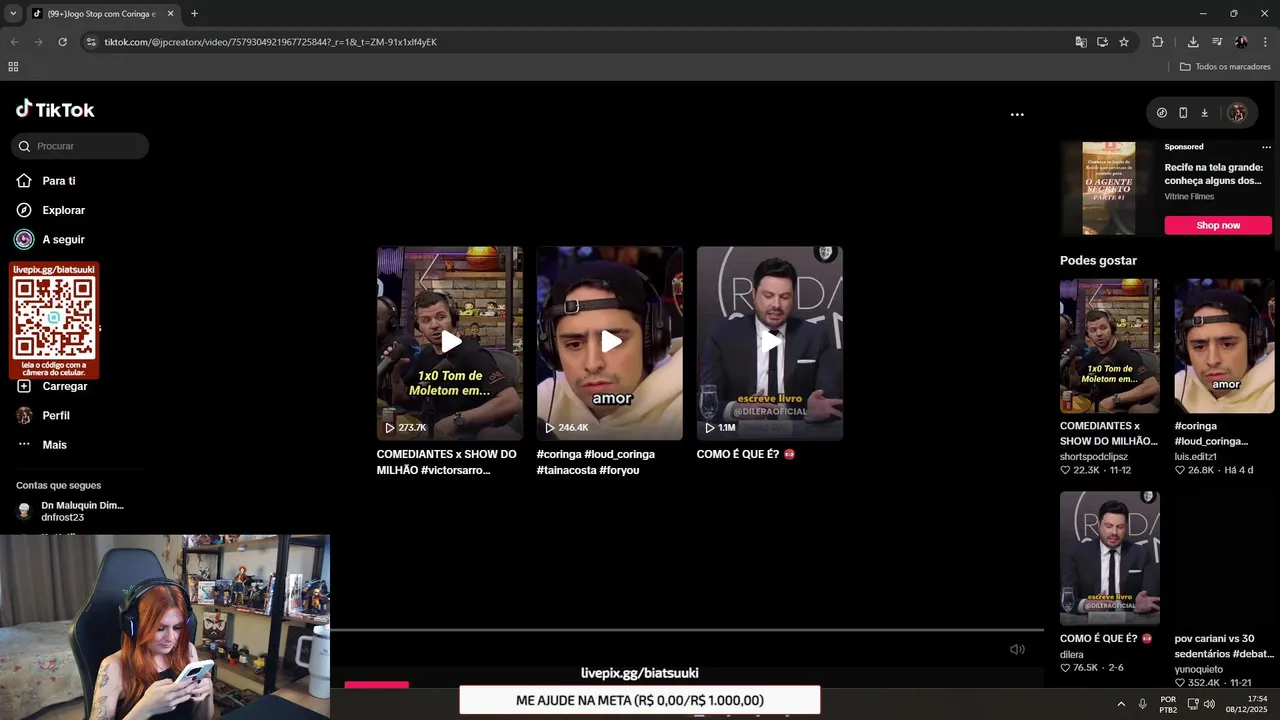Click luis.editz1 author name
The image size is (1280, 720).
coord(1197,456)
